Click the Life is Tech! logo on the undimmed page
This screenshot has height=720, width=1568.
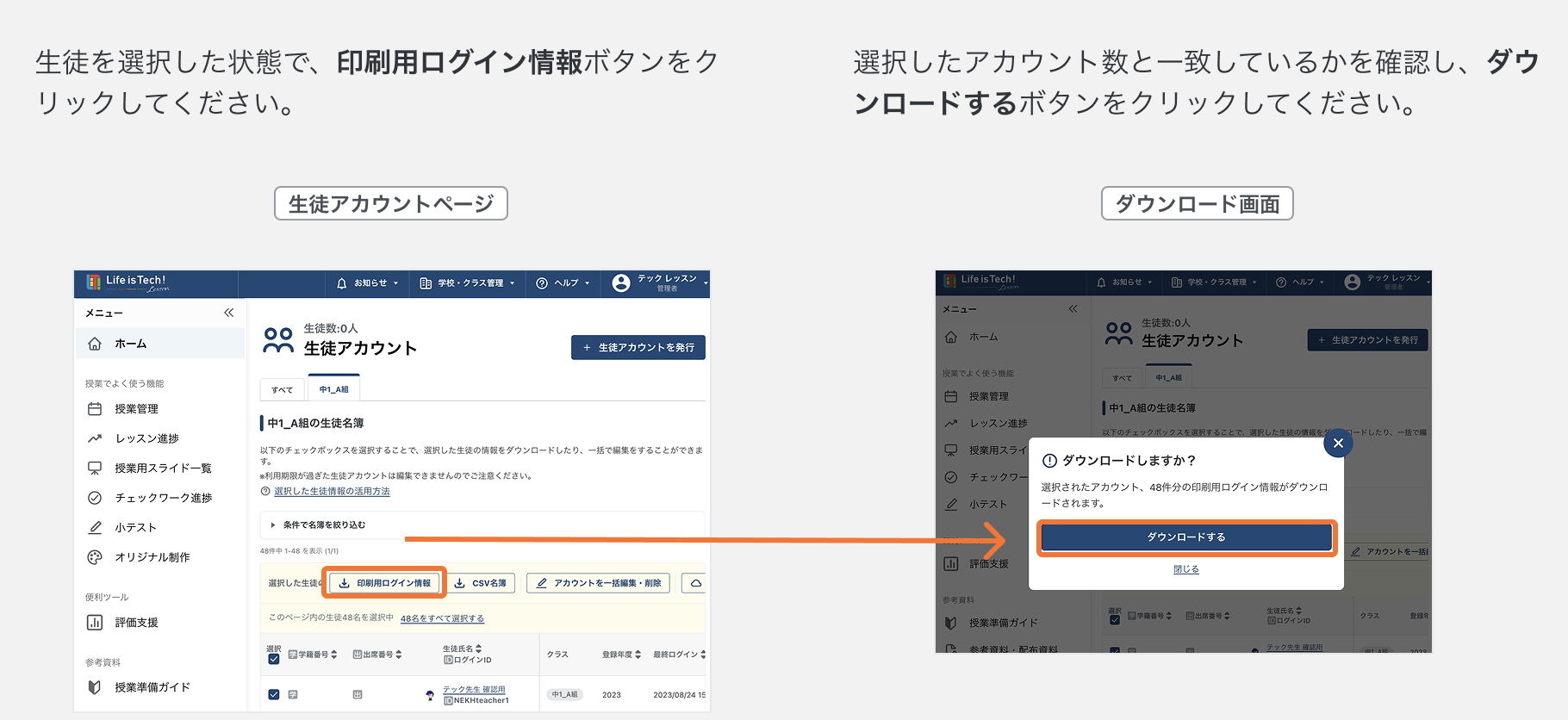(x=128, y=282)
